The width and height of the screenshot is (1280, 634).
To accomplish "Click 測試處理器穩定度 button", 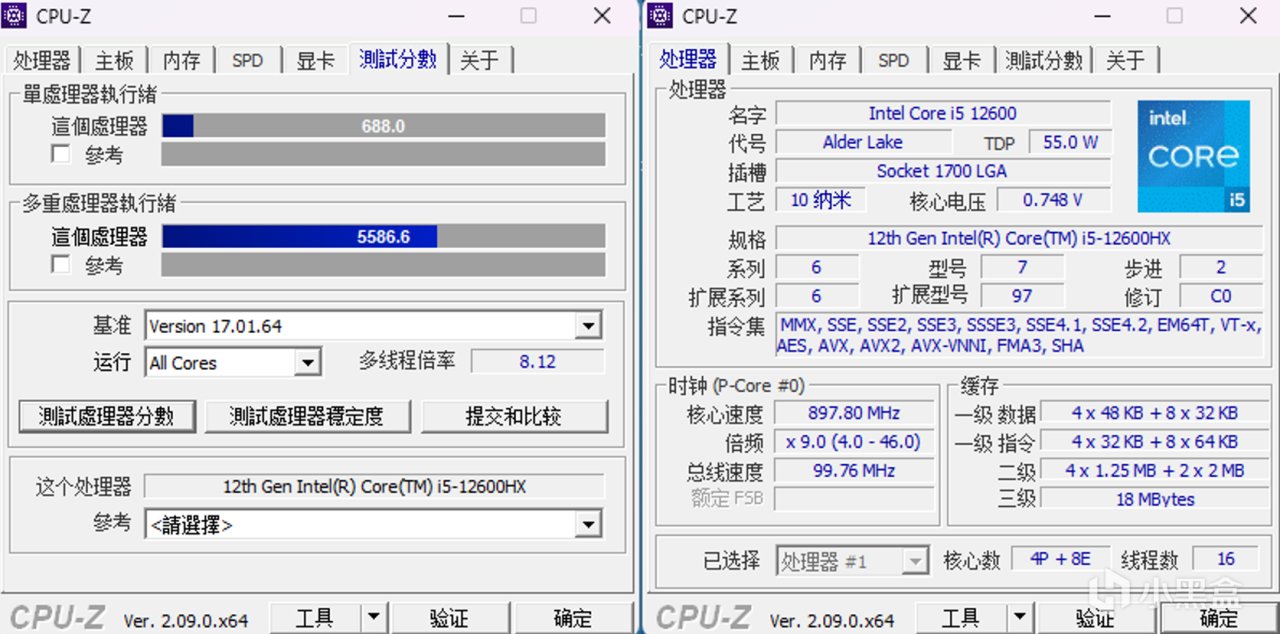I will tap(307, 417).
